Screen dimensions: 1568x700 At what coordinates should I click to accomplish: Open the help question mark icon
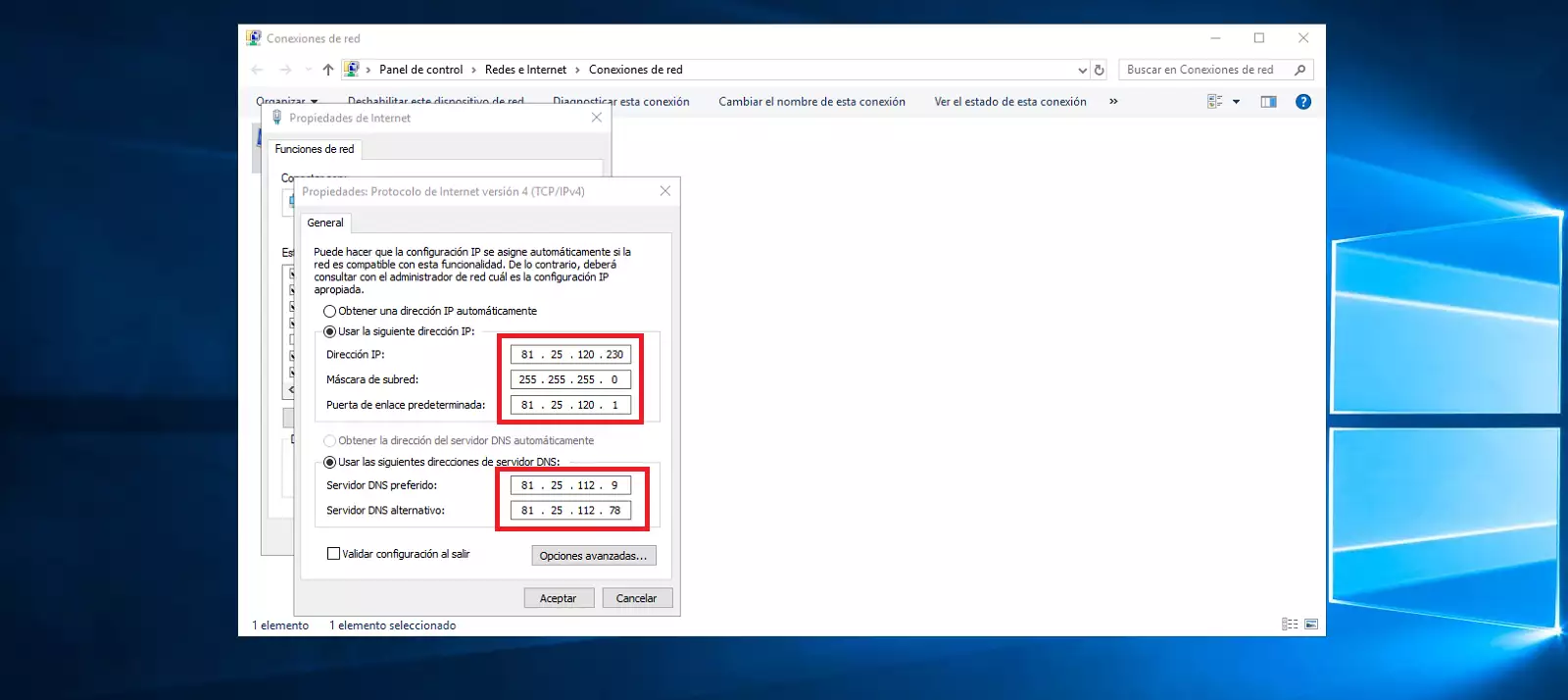tap(1302, 102)
